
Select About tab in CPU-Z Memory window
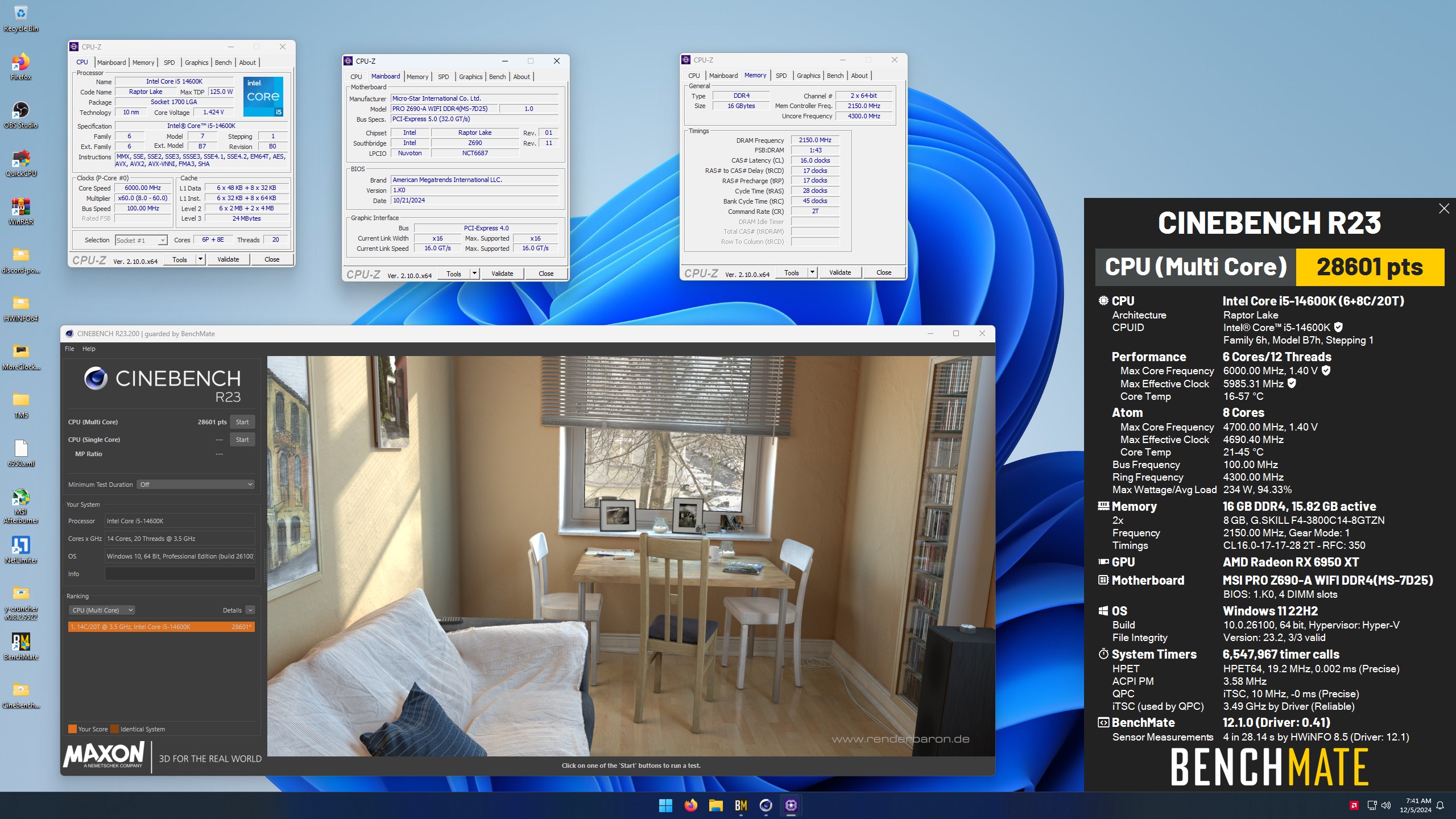[x=859, y=76]
